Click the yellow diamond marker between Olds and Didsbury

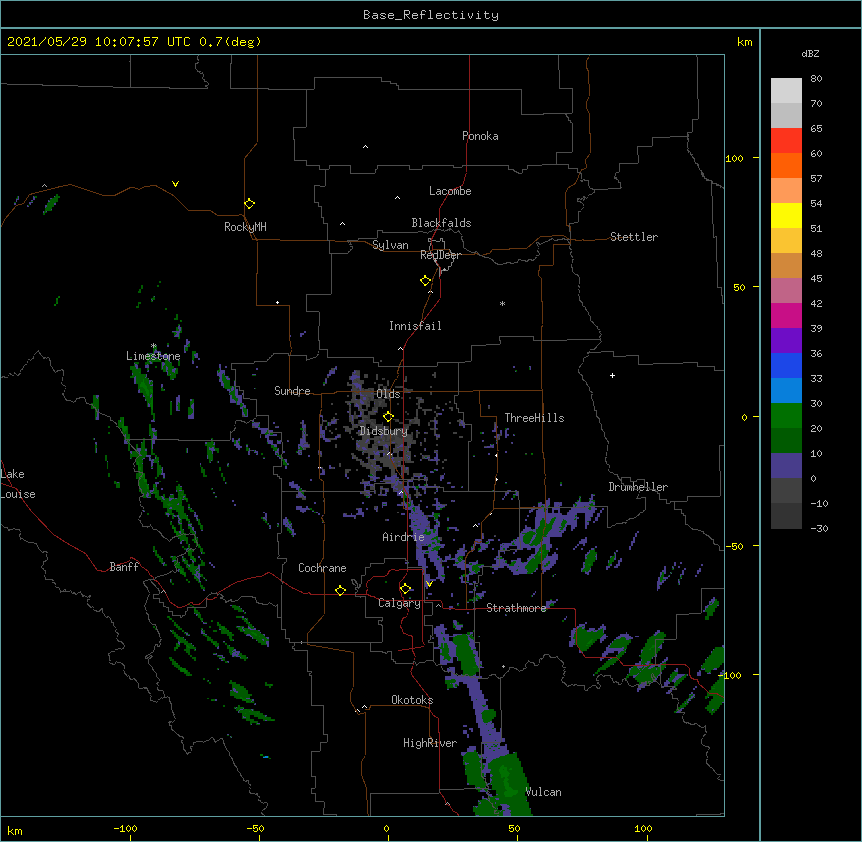click(388, 416)
